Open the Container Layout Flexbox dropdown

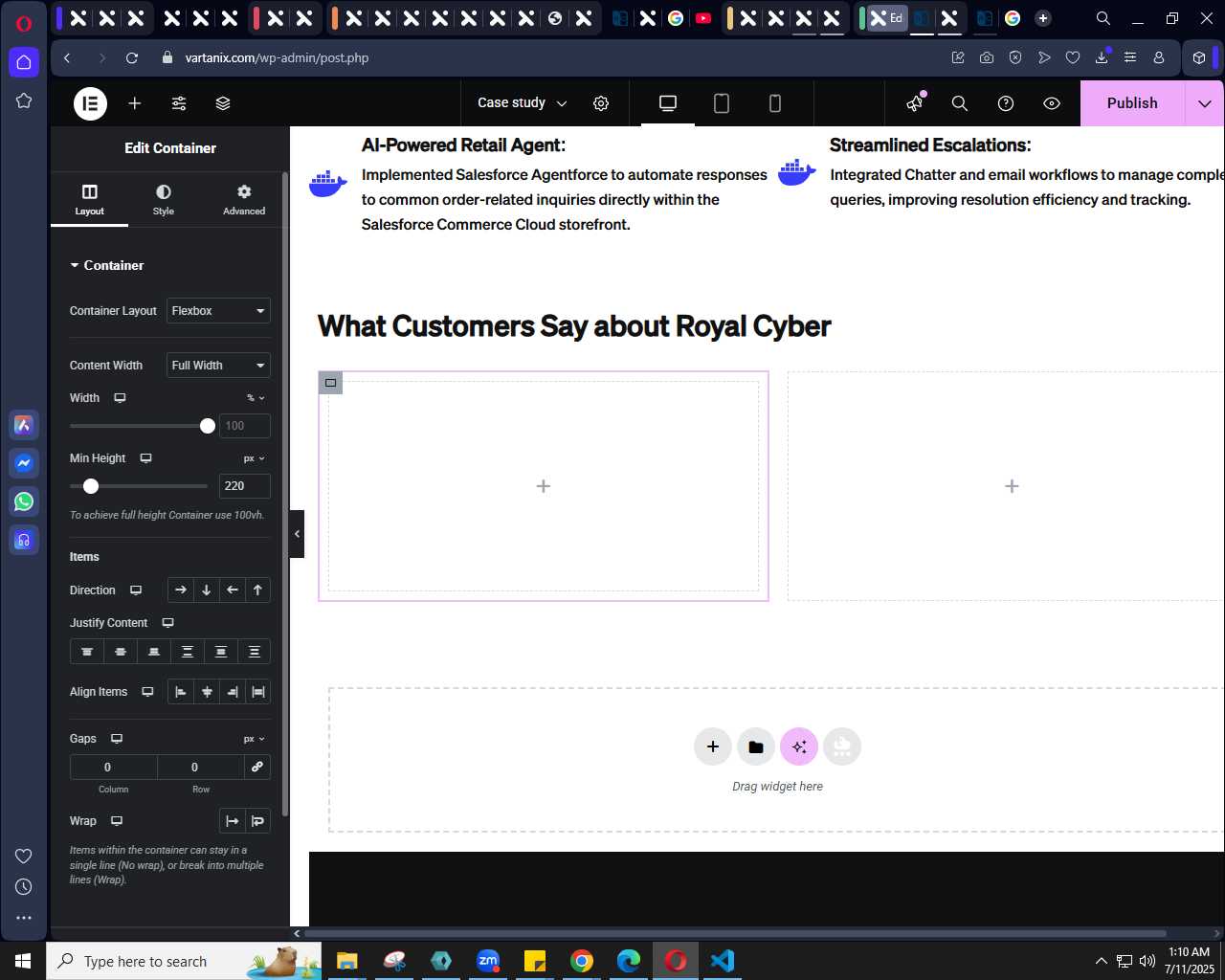[x=218, y=311]
